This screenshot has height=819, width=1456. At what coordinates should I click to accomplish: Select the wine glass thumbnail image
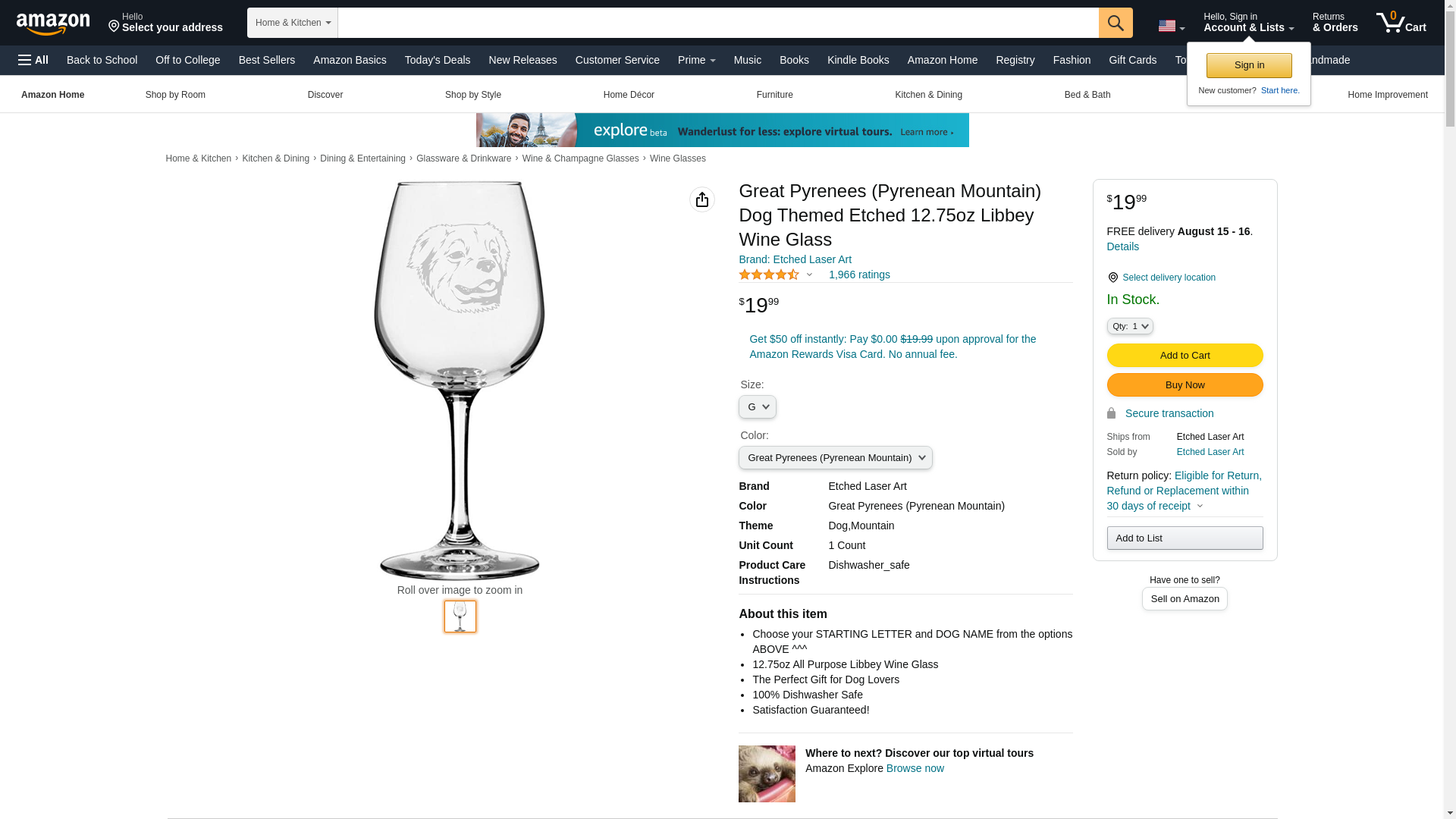pos(460,617)
